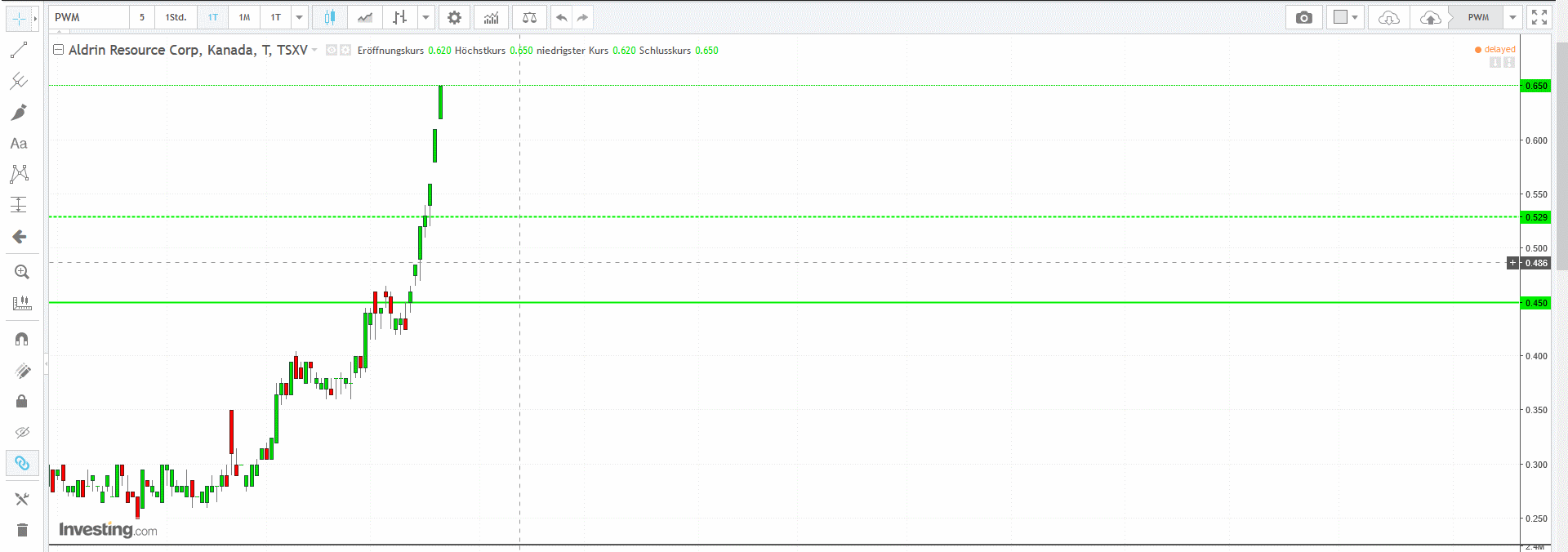Image resolution: width=1568 pixels, height=552 pixels.
Task: Open the object tree tools icon
Action: [22, 499]
